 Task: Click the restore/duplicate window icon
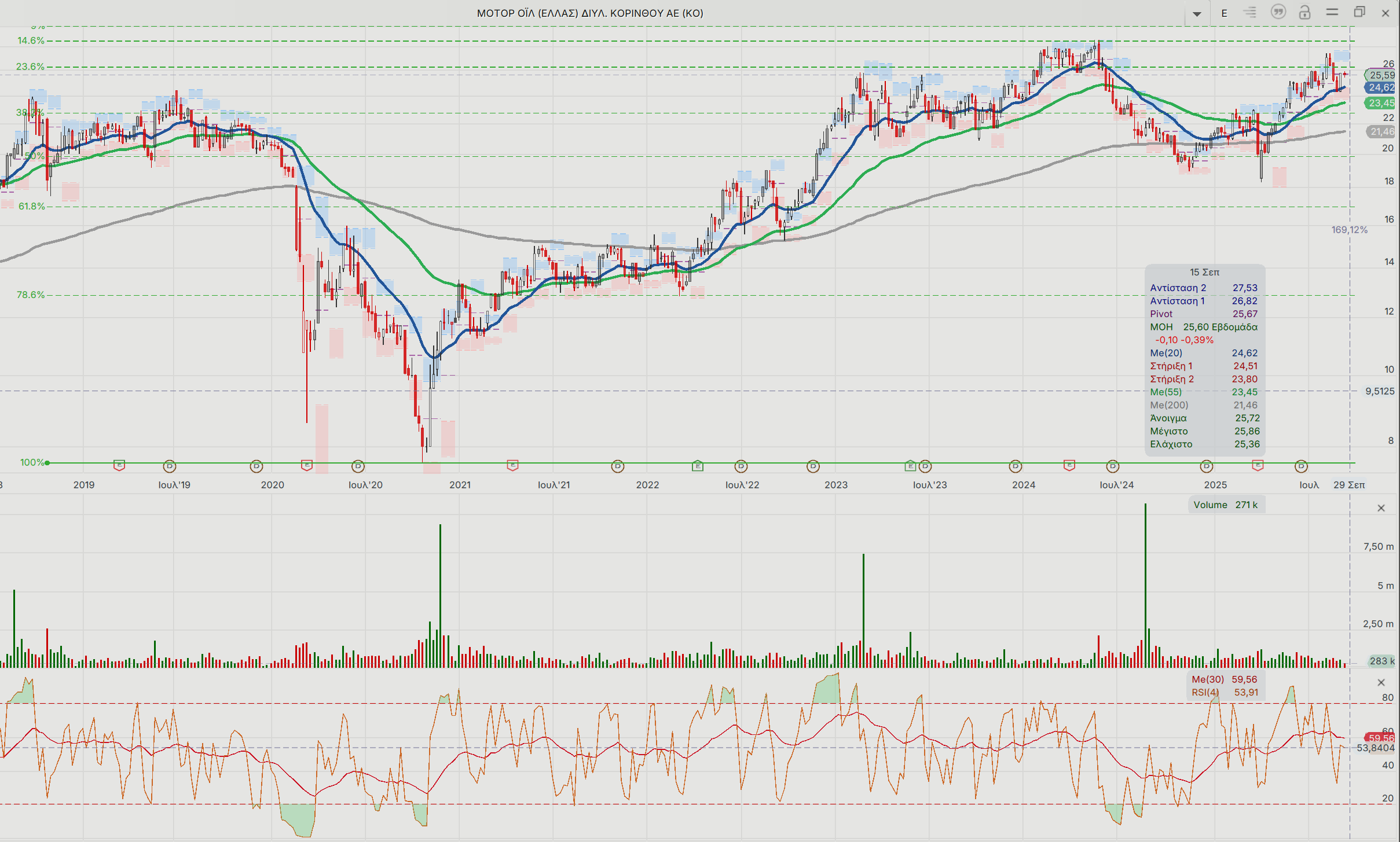(1359, 12)
